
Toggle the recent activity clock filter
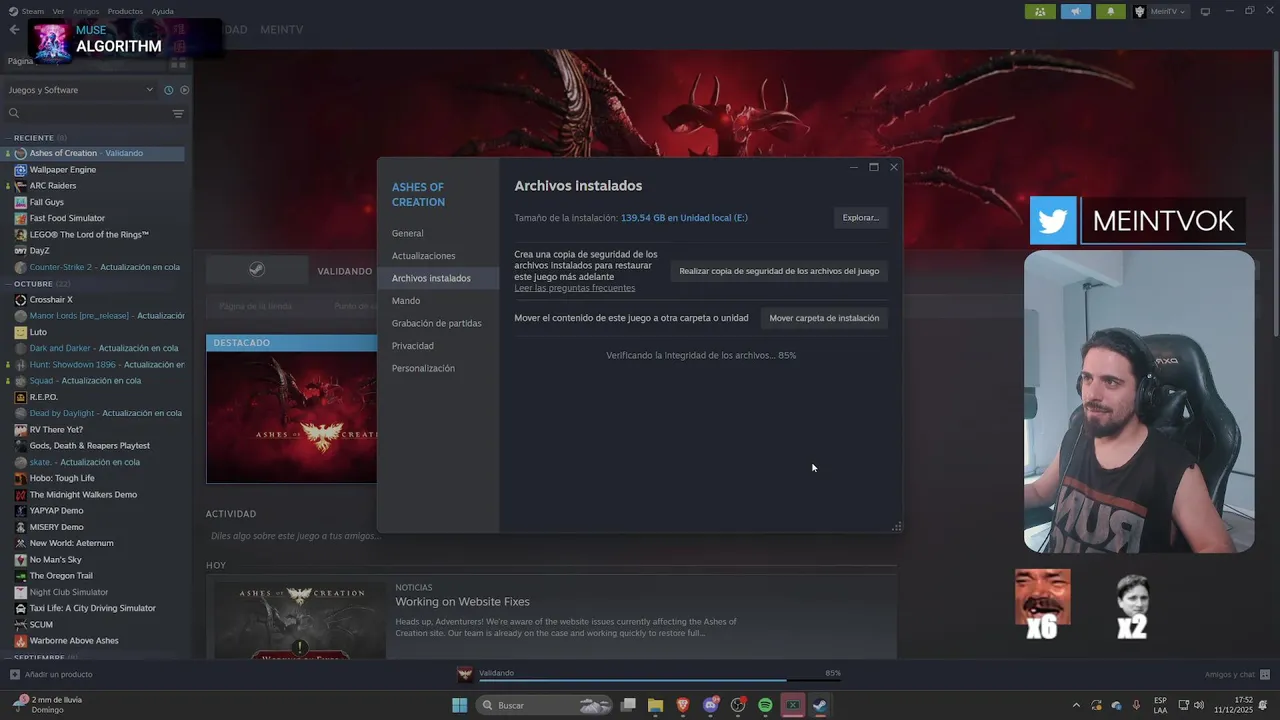(x=168, y=90)
